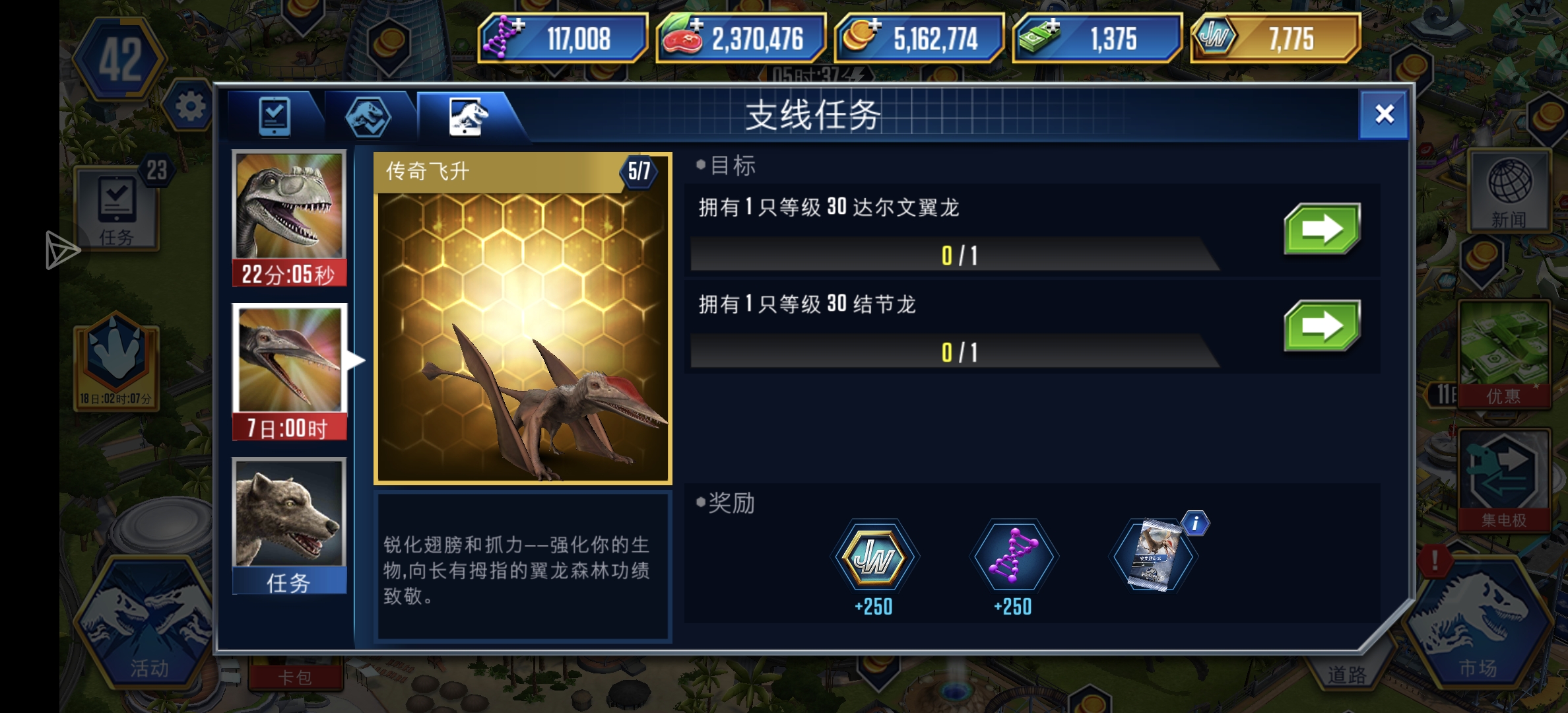This screenshot has height=713, width=1568.
Task: Select the wolf-like creature 任务 thumbnail
Action: click(x=290, y=526)
